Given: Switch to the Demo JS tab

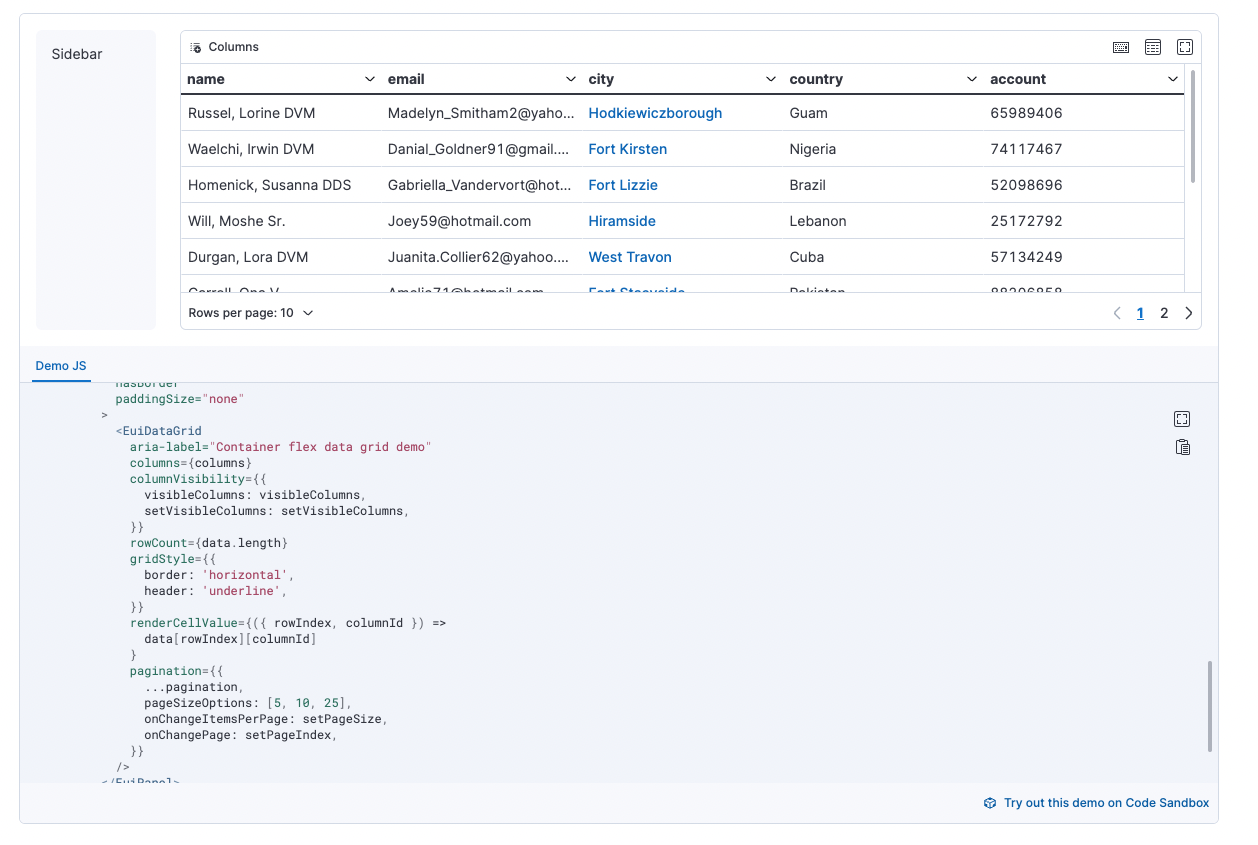Looking at the screenshot, I should click(x=61, y=366).
